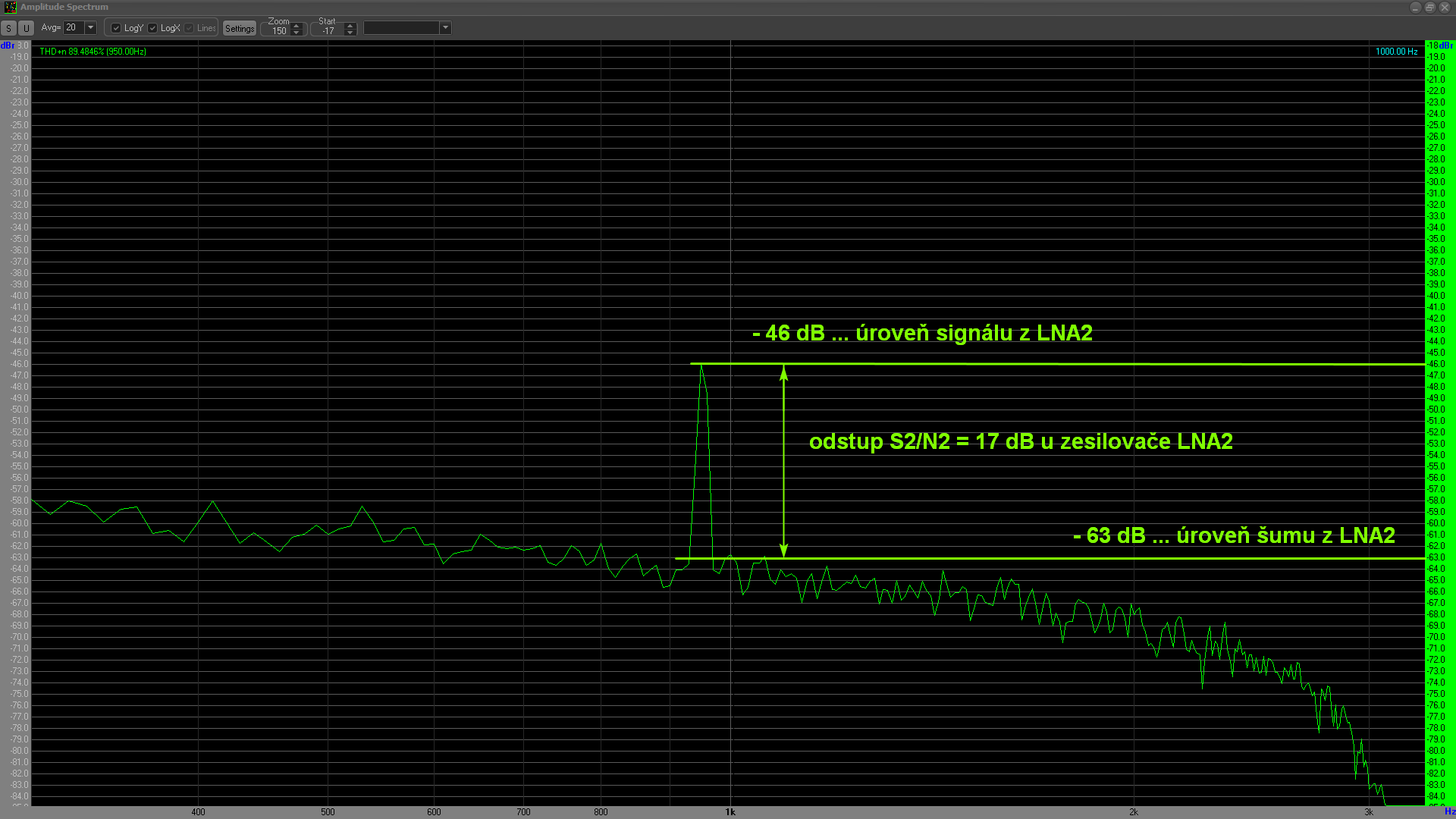Click the Avg value field showing 20
The width and height of the screenshot is (1456, 819).
point(73,27)
